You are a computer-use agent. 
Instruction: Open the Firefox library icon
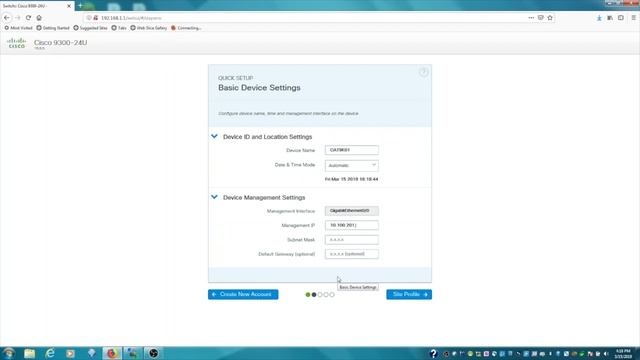point(610,18)
